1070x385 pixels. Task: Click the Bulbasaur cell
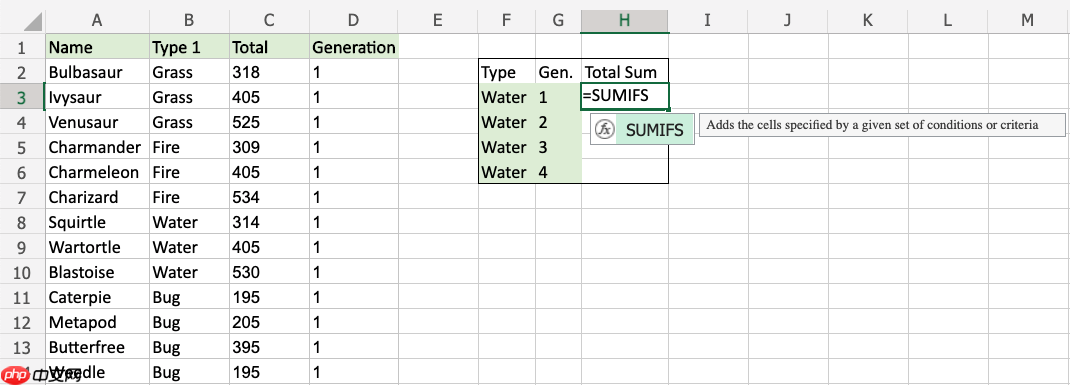pyautogui.click(x=97, y=72)
